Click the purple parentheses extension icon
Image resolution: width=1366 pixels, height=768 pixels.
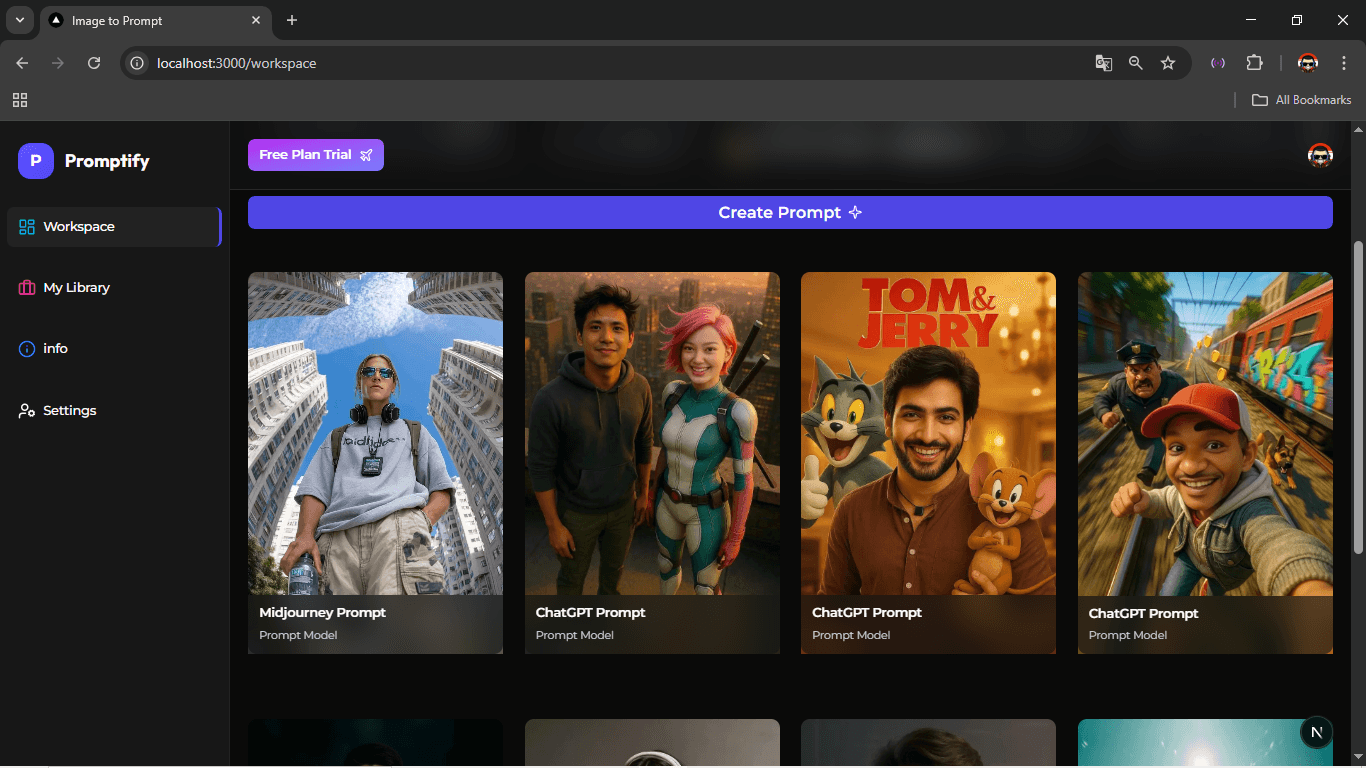[x=1218, y=63]
